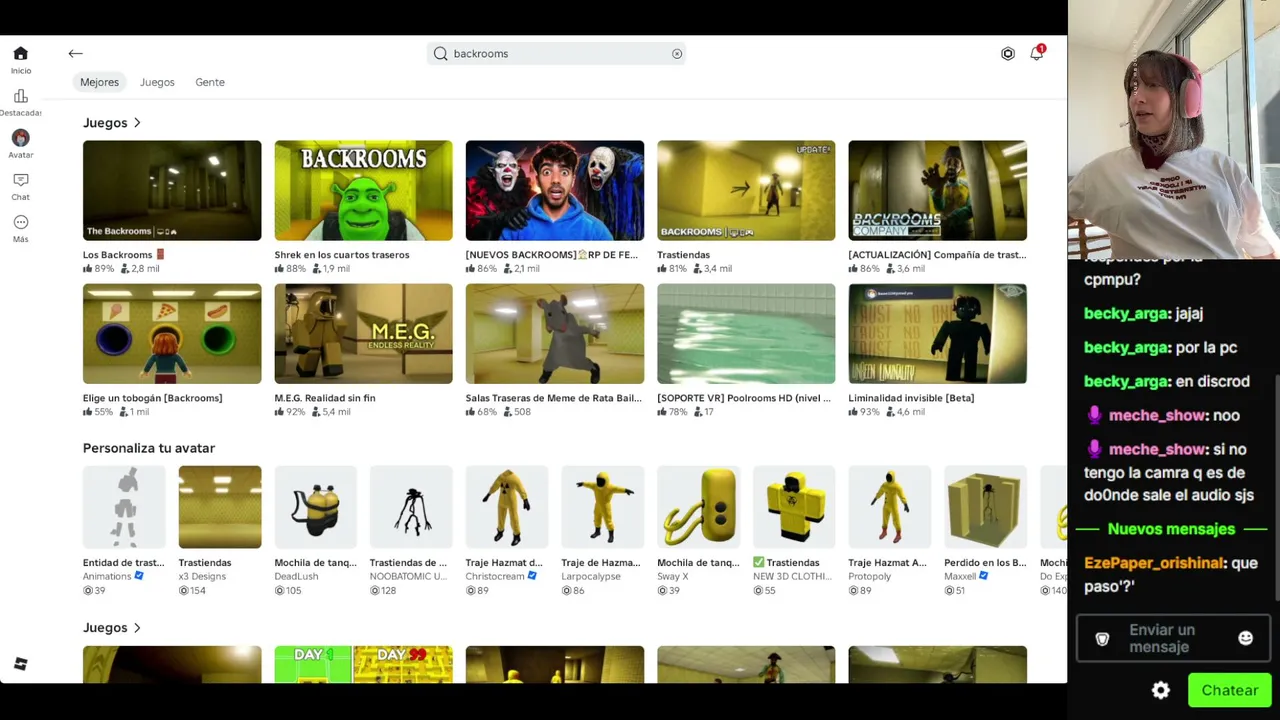Select Mochila de tanque by DeadLush
1280x720 pixels.
click(x=315, y=507)
